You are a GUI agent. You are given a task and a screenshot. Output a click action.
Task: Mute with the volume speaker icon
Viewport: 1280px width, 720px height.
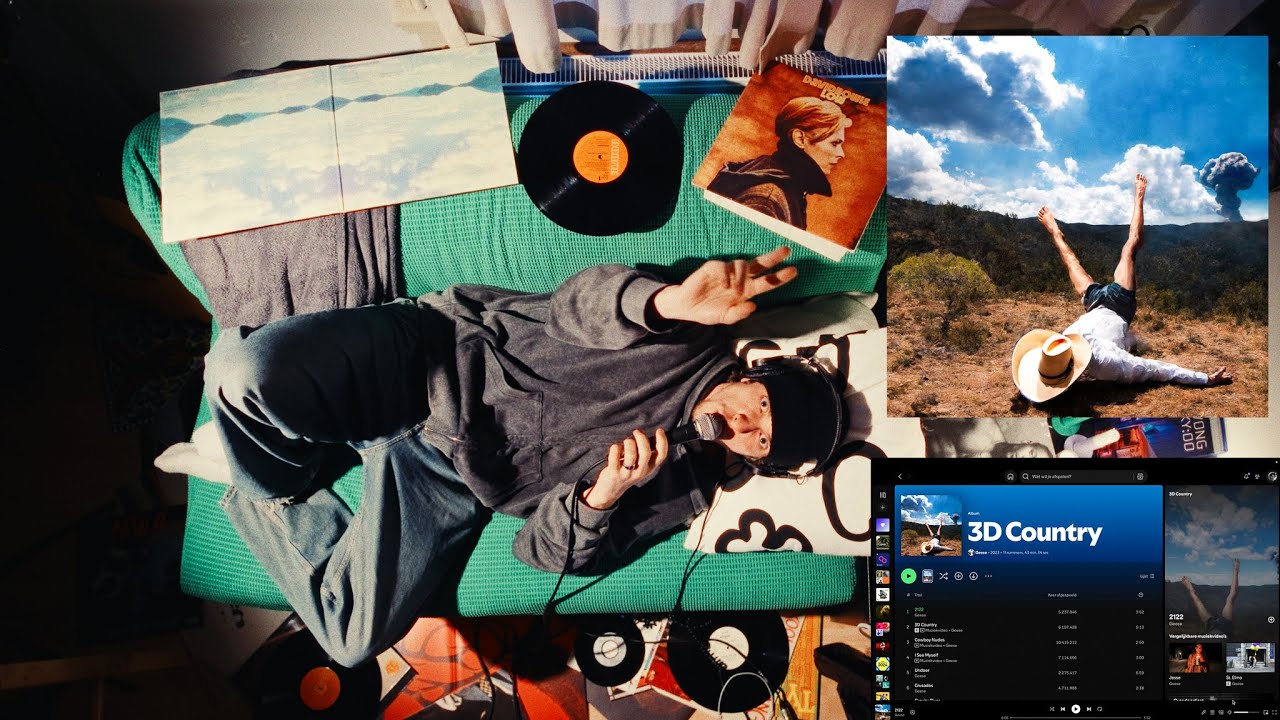tap(1229, 712)
